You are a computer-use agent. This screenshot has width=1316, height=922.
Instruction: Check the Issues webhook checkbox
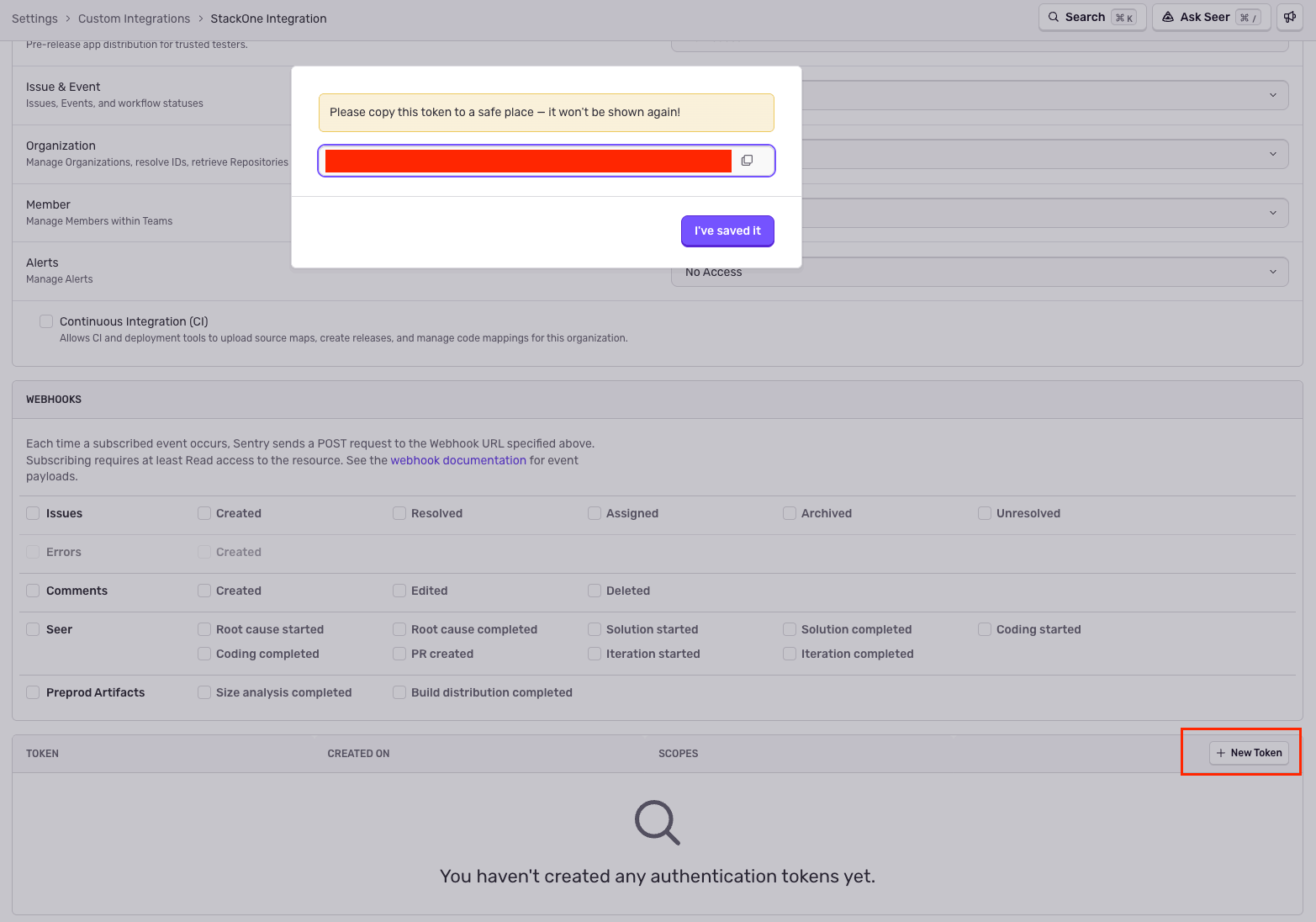(33, 513)
